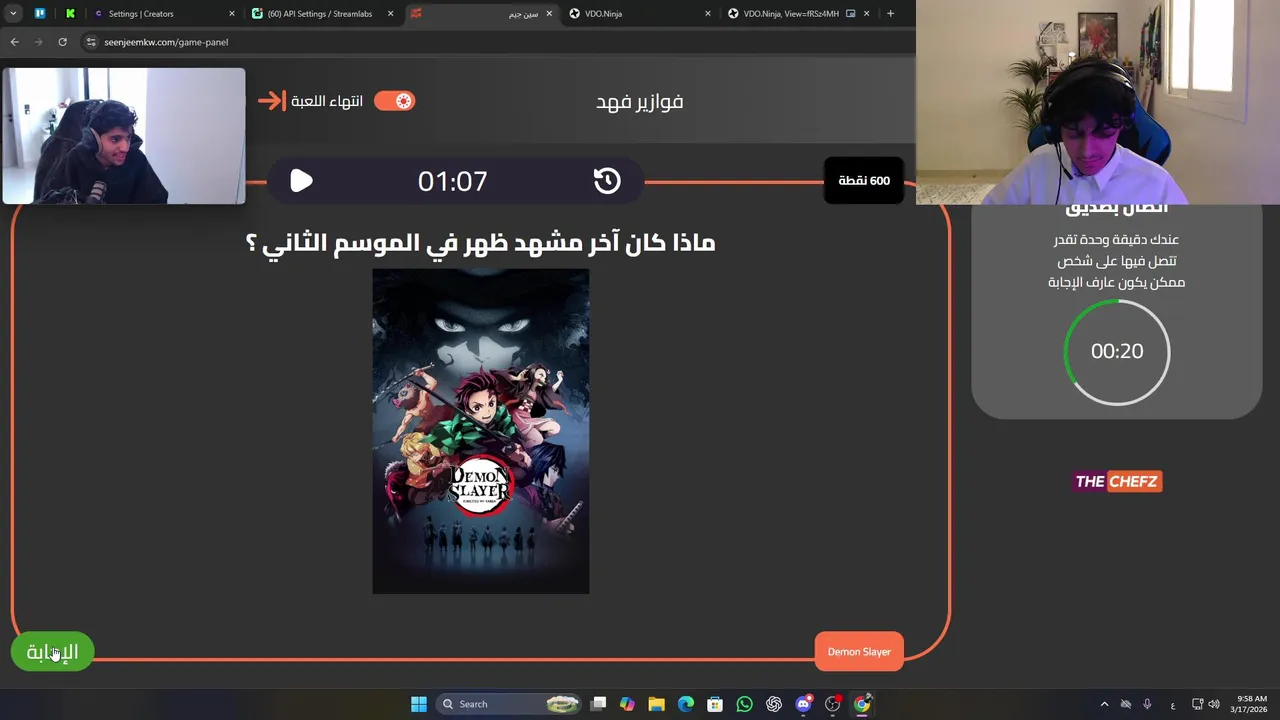Switch to the first VDO.Ninja tab
This screenshot has width=1280, height=720.
638,14
